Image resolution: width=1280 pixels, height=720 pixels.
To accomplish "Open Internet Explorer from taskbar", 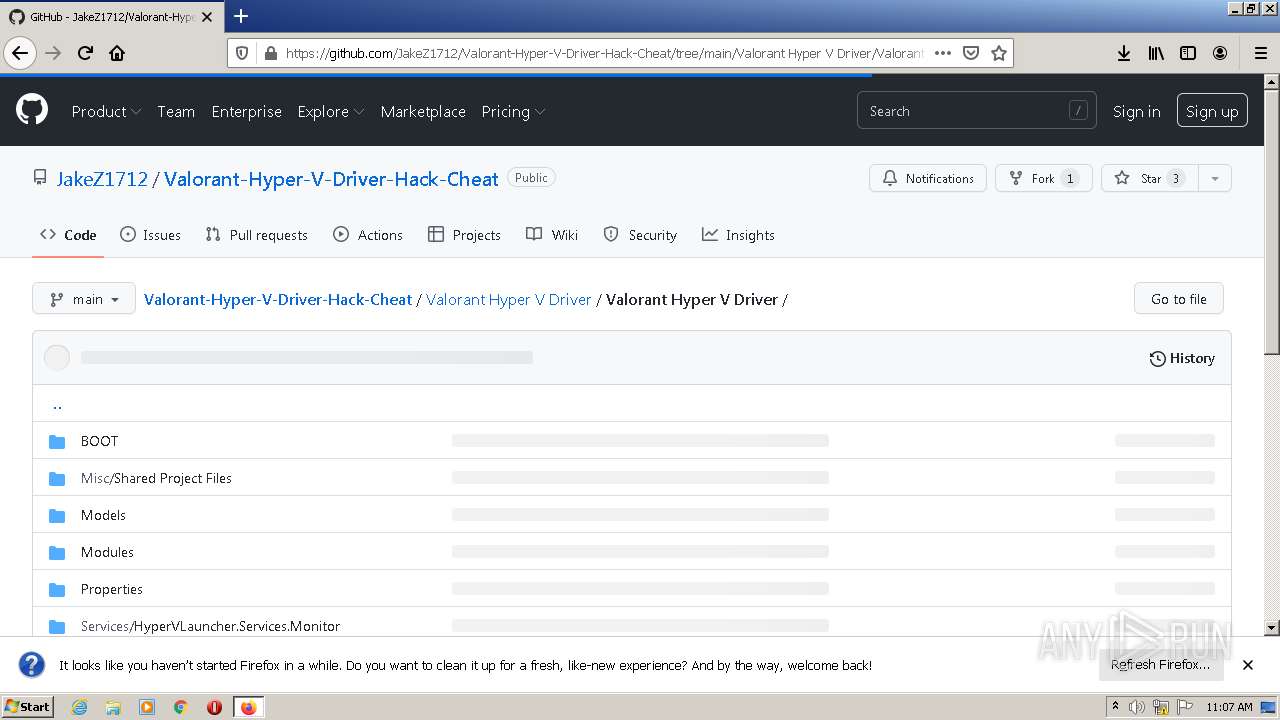I will (79, 707).
